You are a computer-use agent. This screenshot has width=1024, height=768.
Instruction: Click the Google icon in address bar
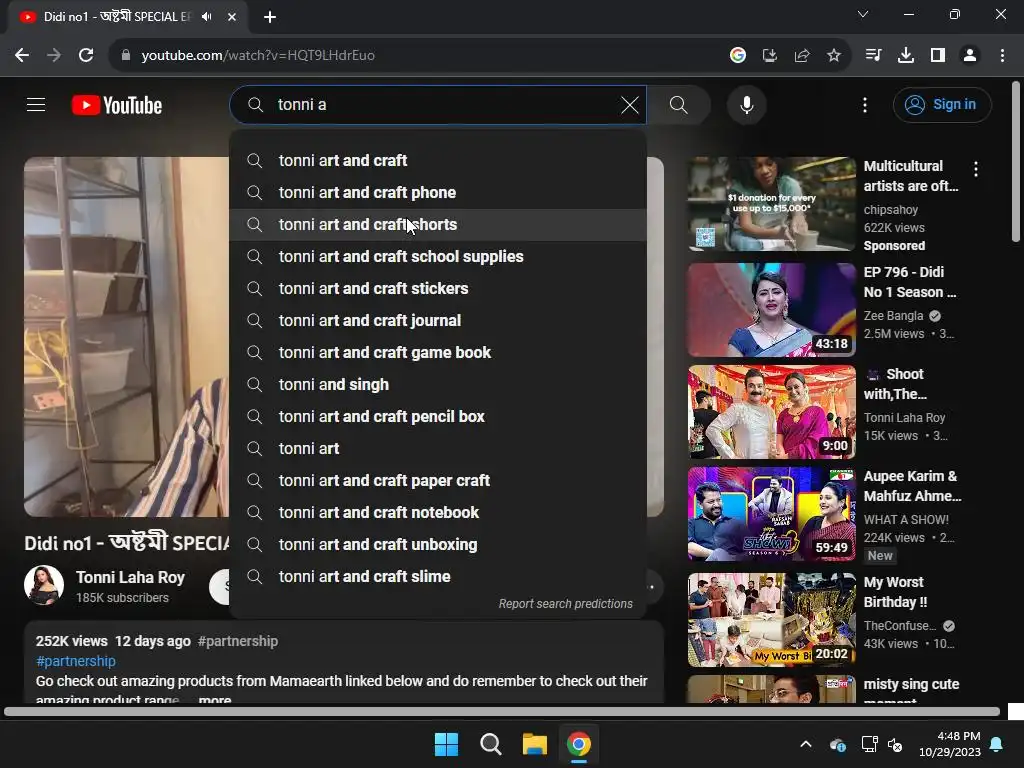738,56
